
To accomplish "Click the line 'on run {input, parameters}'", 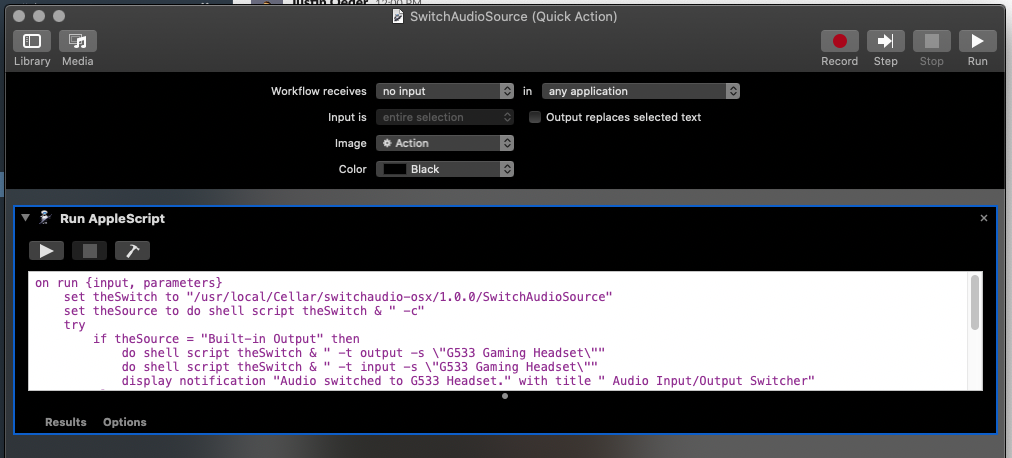I will click(x=128, y=283).
